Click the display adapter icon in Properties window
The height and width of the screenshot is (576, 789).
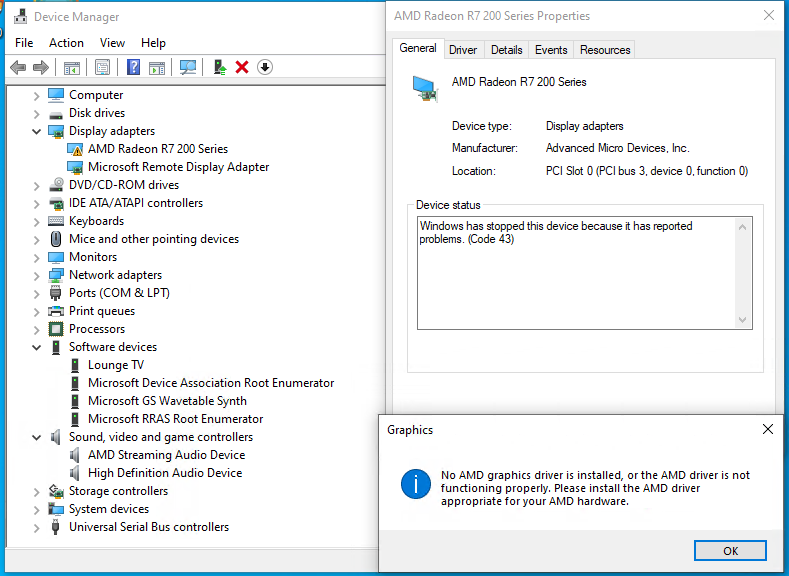click(x=425, y=89)
